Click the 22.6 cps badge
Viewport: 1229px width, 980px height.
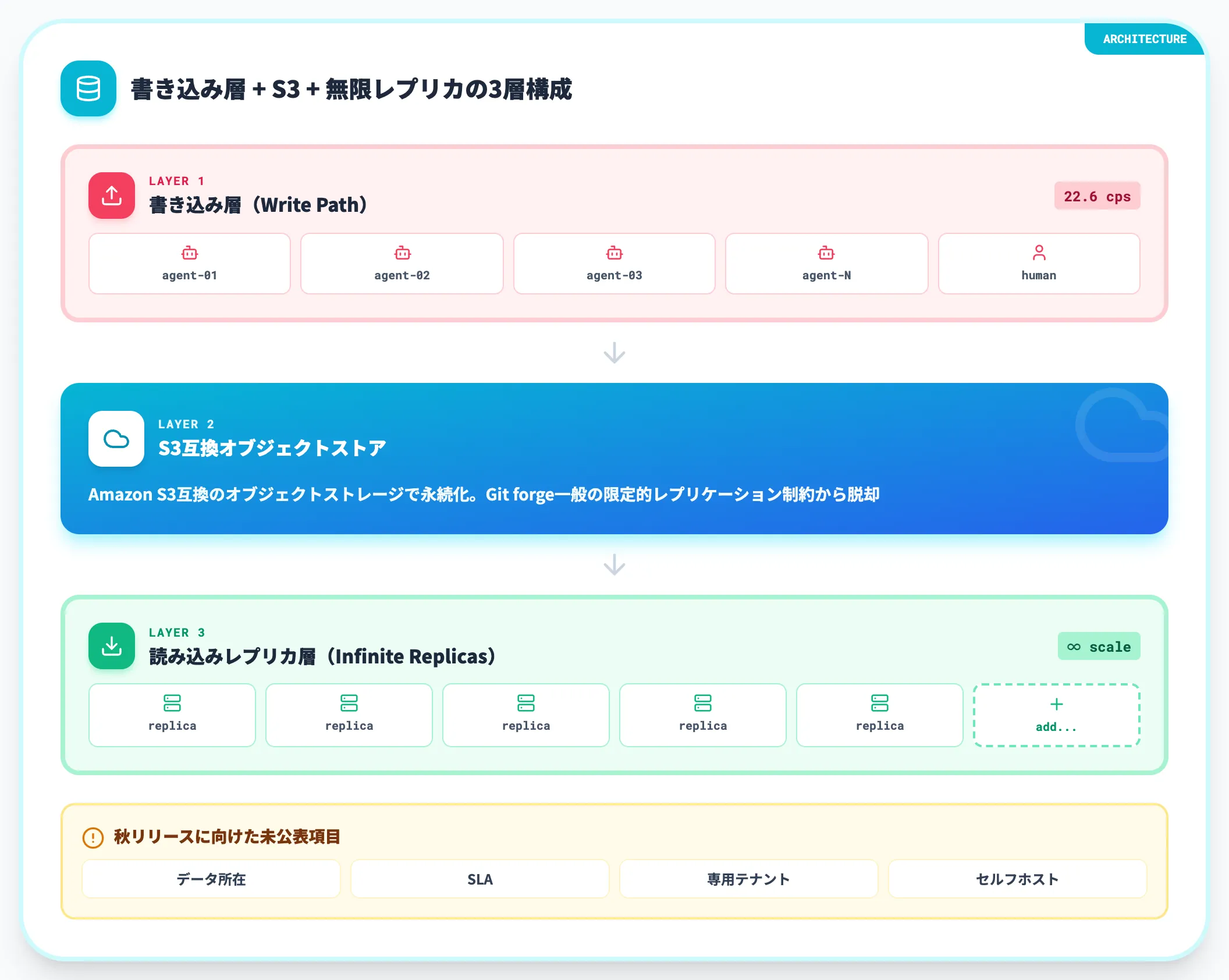pos(1097,196)
